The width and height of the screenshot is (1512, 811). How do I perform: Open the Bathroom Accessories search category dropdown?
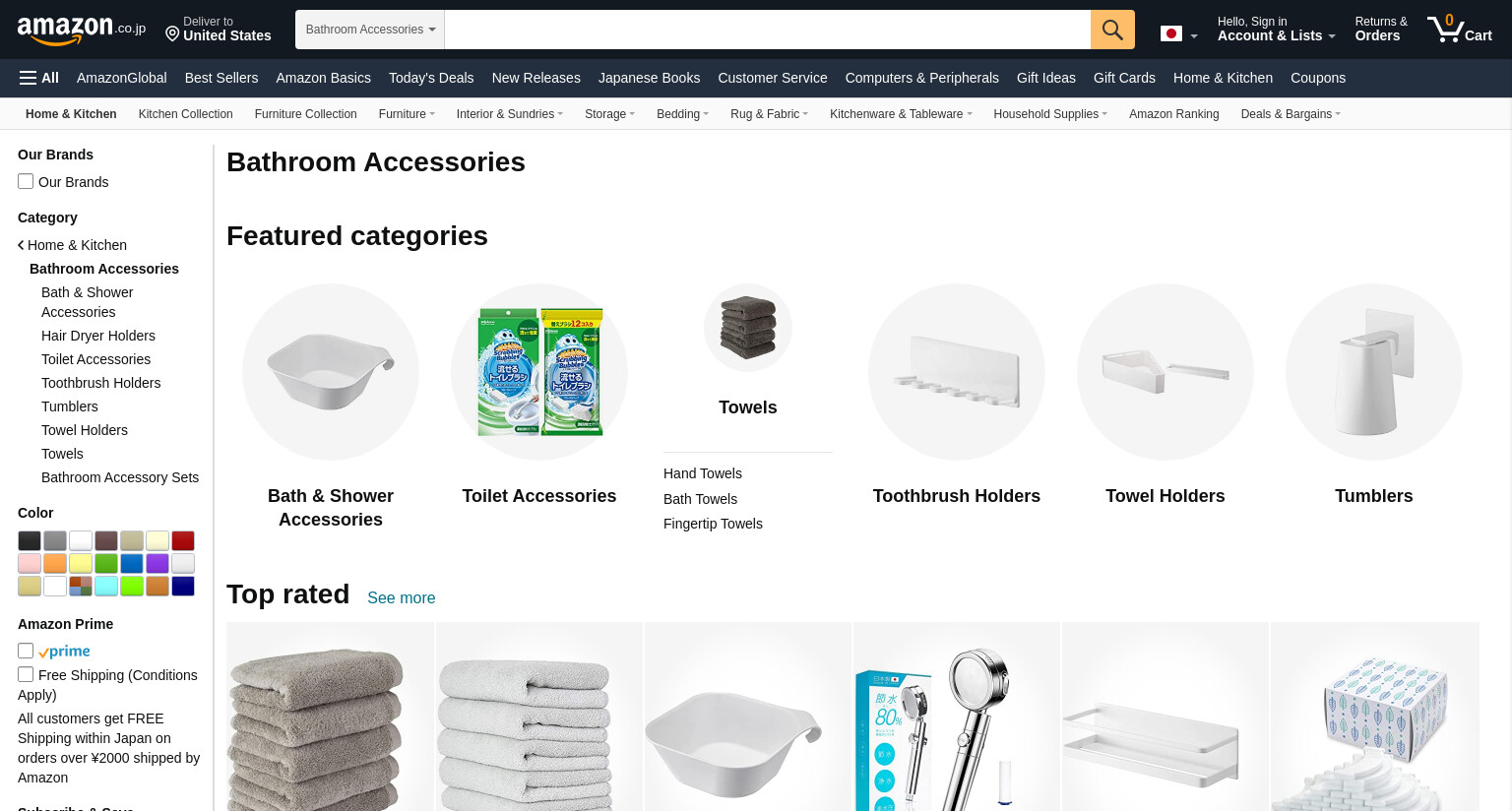point(370,30)
